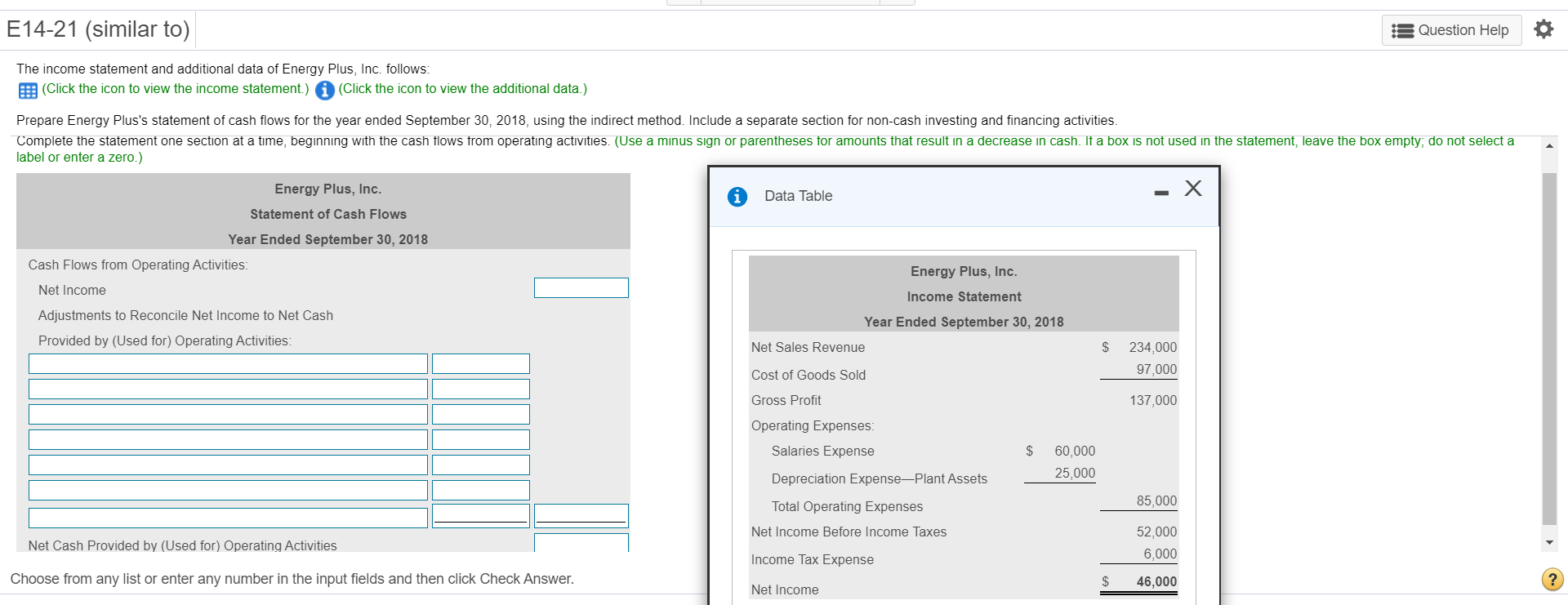Click the Salaries Expense value 60,000
The height and width of the screenshot is (605, 1568).
click(x=1075, y=451)
